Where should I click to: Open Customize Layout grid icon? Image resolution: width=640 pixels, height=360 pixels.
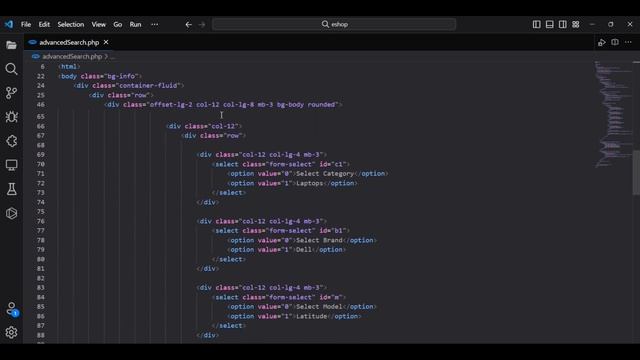pos(576,24)
